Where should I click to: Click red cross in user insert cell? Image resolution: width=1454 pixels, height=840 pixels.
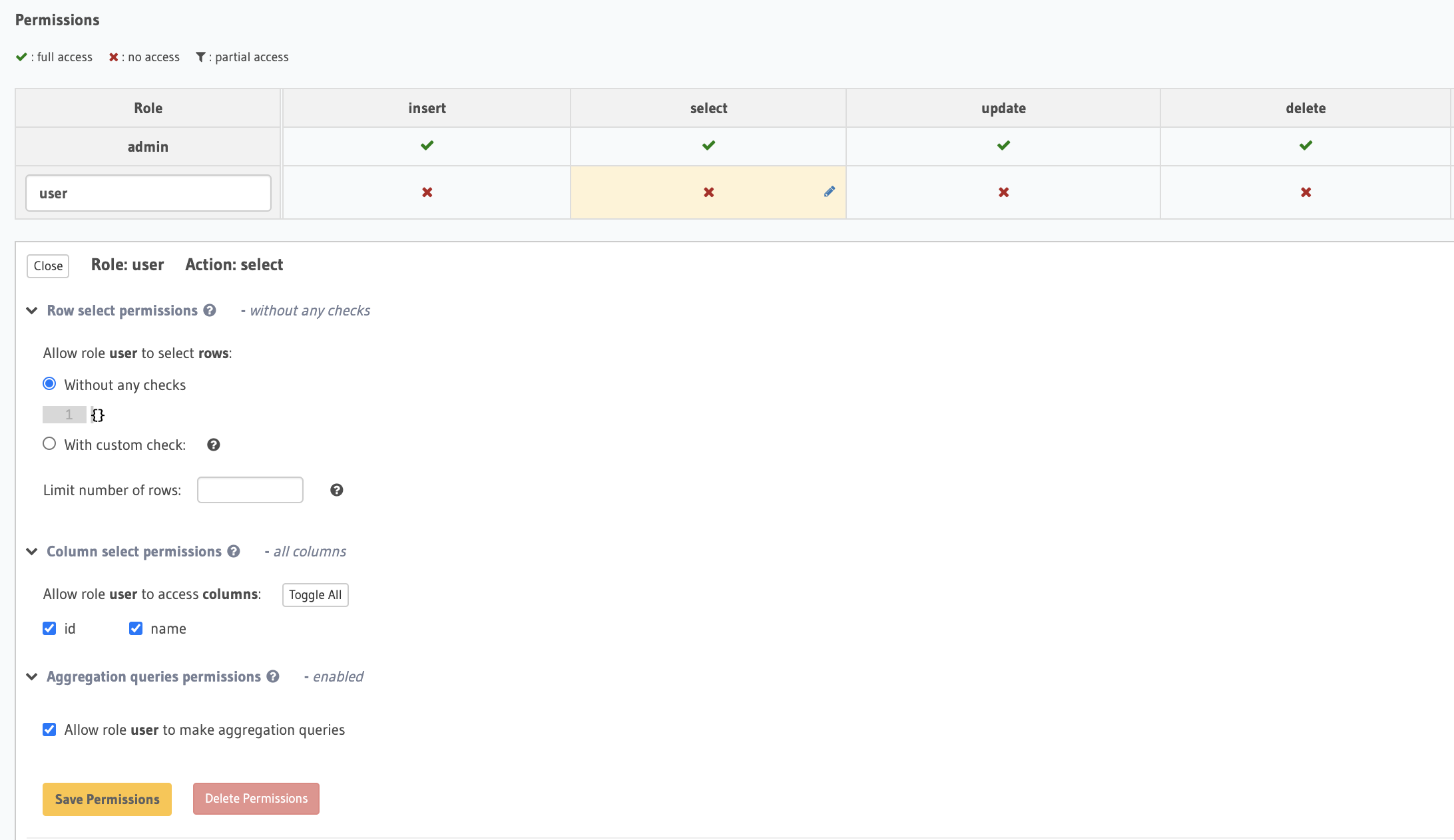click(427, 192)
